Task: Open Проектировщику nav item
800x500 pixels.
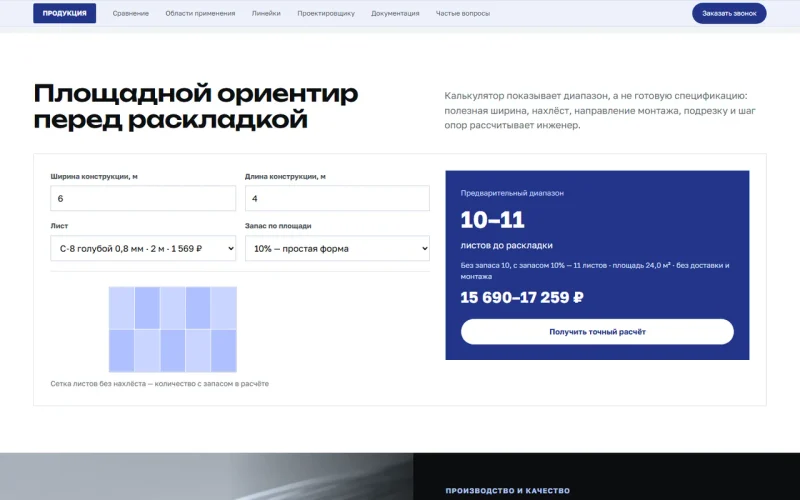Action: [x=326, y=13]
